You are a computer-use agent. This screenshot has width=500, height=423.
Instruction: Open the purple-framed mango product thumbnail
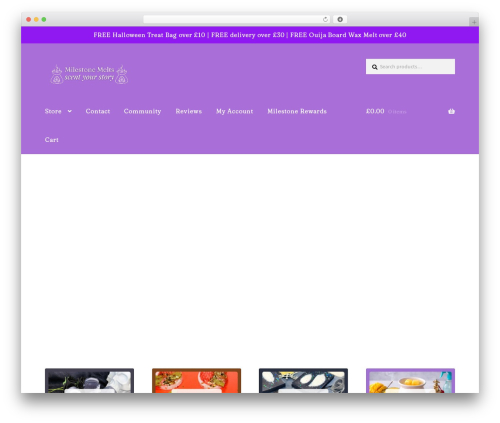tap(410, 381)
